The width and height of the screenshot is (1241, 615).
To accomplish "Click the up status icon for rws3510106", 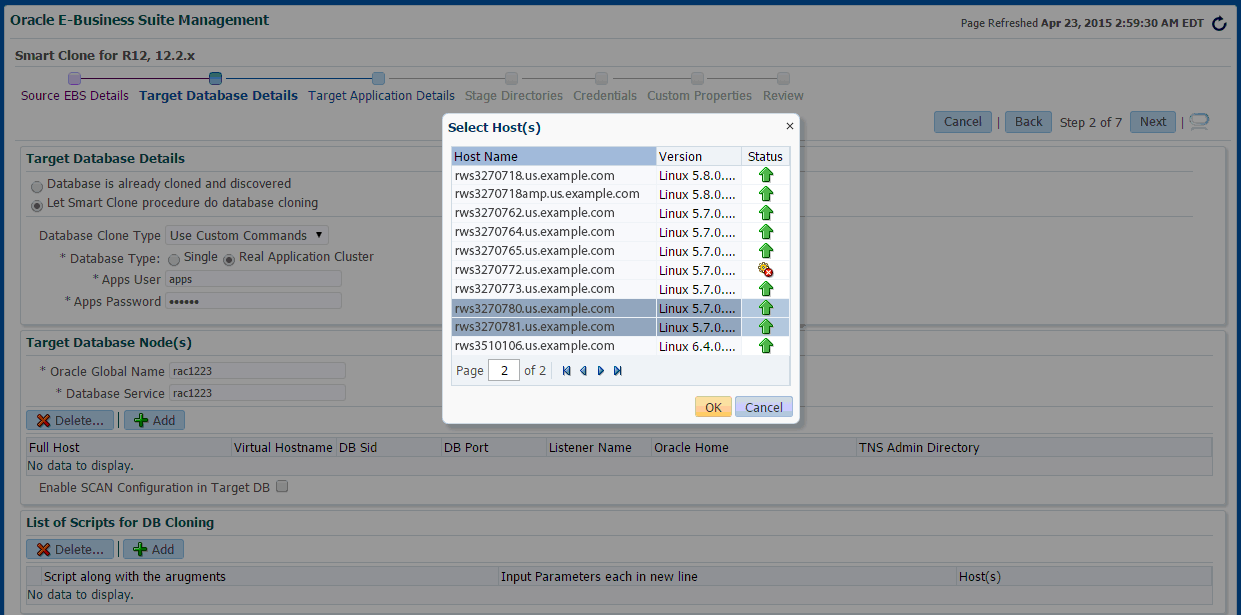I will point(766,346).
